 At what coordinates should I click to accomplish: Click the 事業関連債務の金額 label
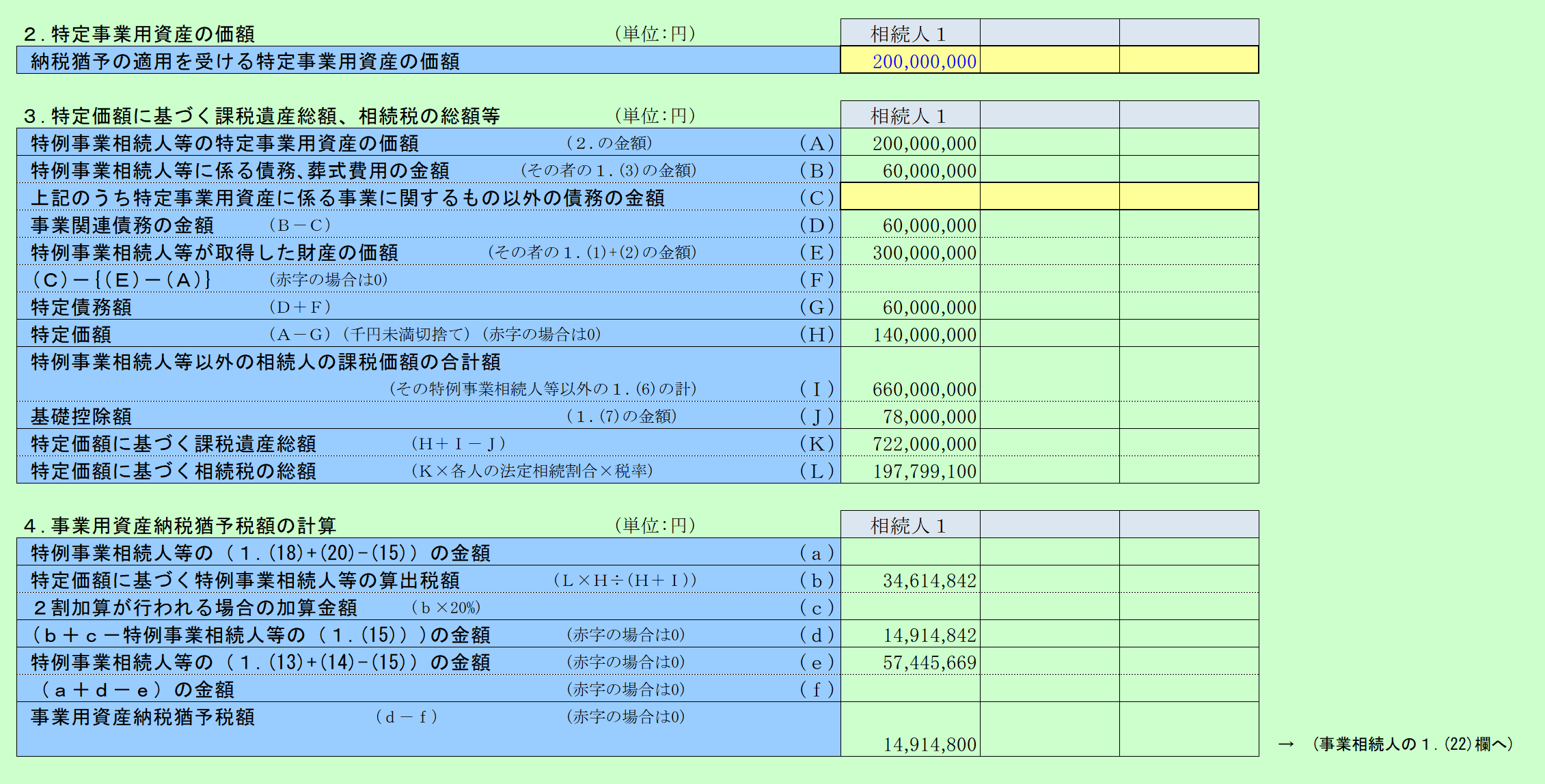(122, 225)
